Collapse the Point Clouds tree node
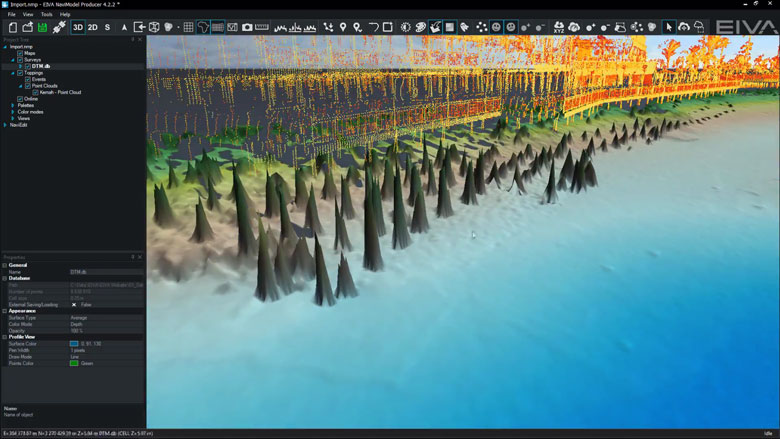 pos(20,86)
